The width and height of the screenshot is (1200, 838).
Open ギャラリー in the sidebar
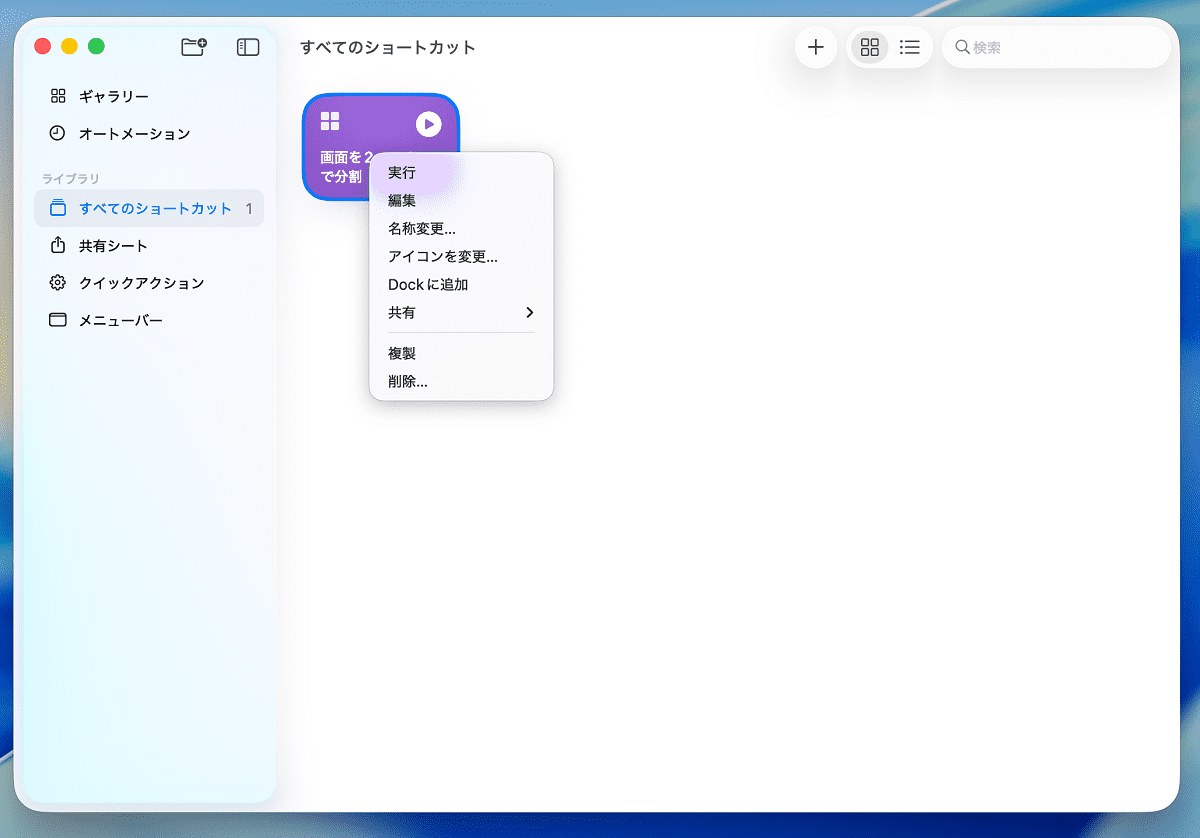click(149, 96)
